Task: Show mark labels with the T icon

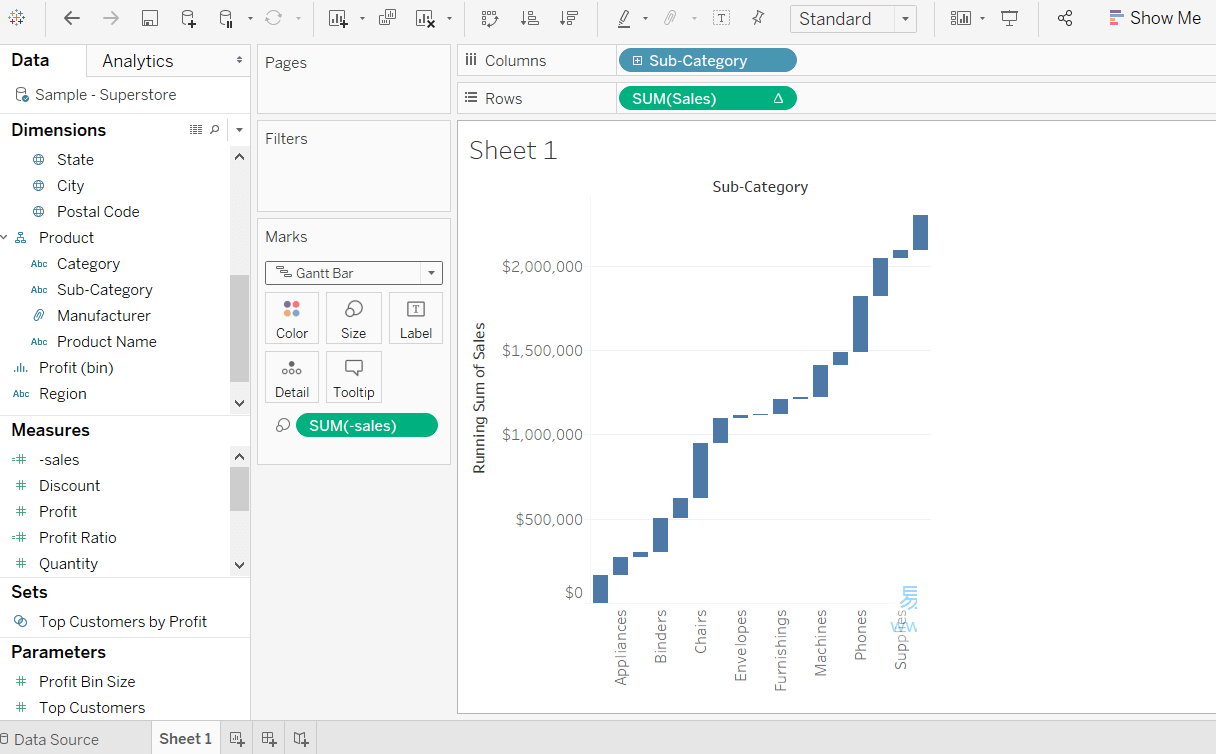Action: point(721,18)
